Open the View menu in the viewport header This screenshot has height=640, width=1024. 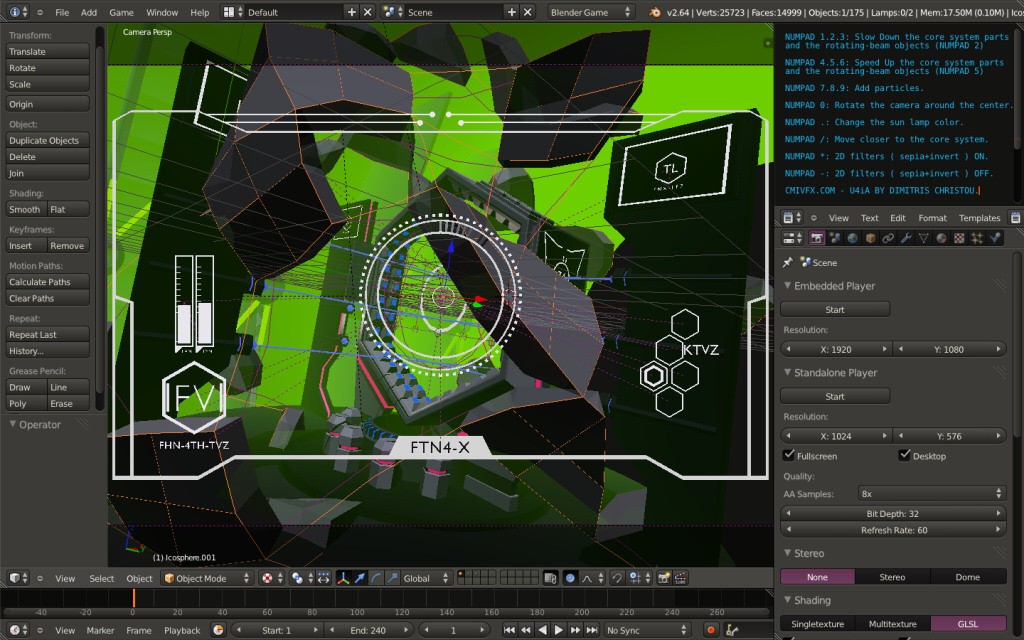[x=64, y=577]
